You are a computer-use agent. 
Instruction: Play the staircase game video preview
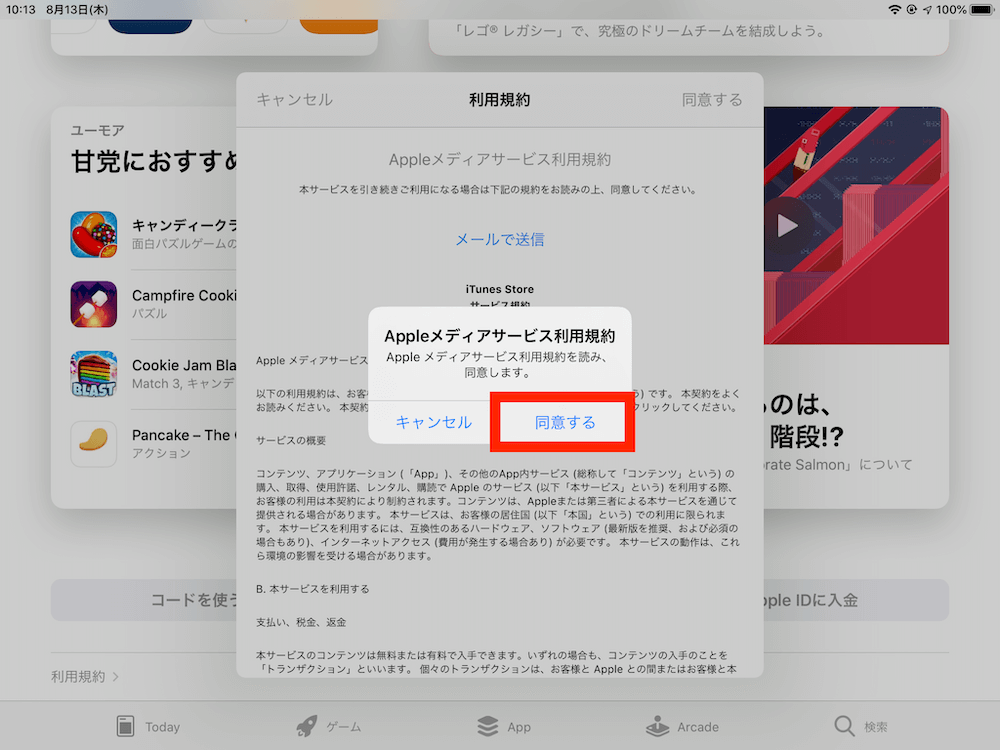coord(786,226)
